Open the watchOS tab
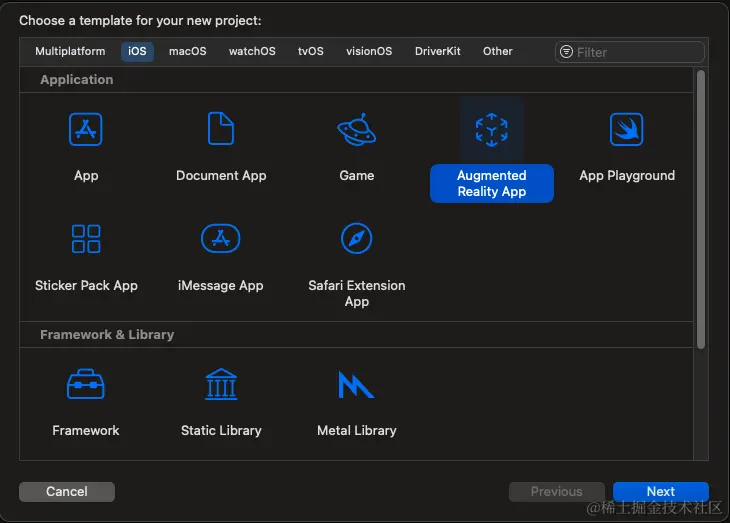 pyautogui.click(x=252, y=51)
